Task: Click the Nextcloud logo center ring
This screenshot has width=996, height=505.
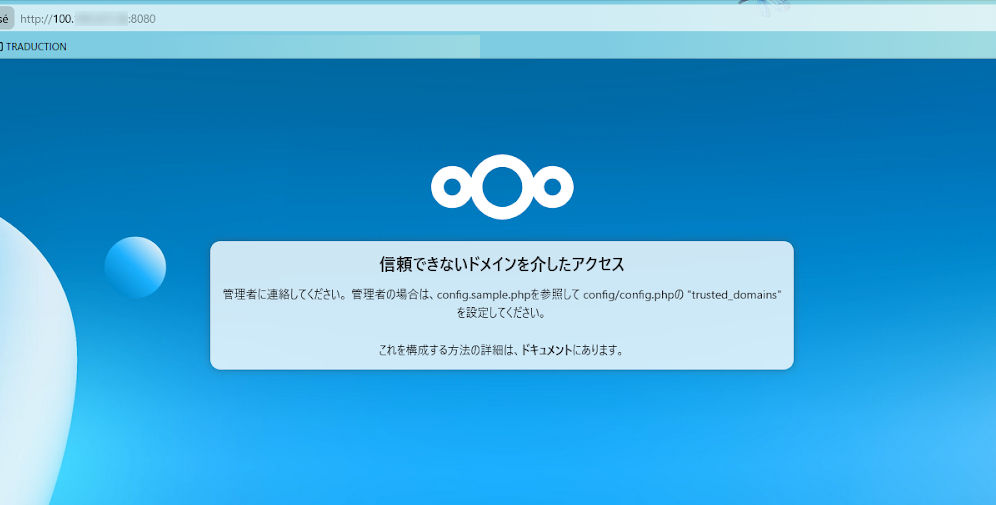Action: tap(502, 186)
